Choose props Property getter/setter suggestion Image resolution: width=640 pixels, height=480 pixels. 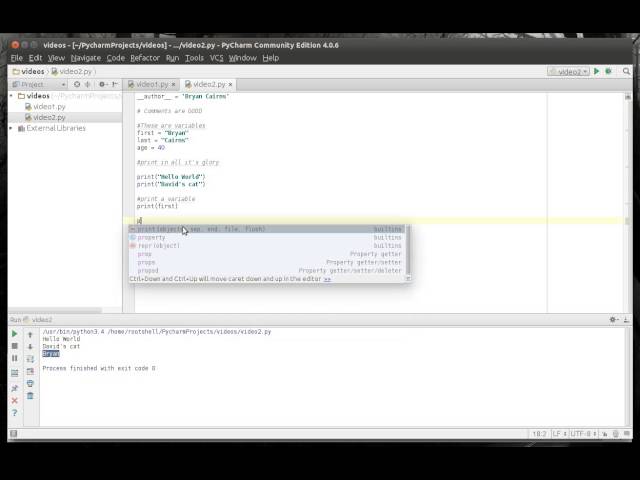[267, 262]
